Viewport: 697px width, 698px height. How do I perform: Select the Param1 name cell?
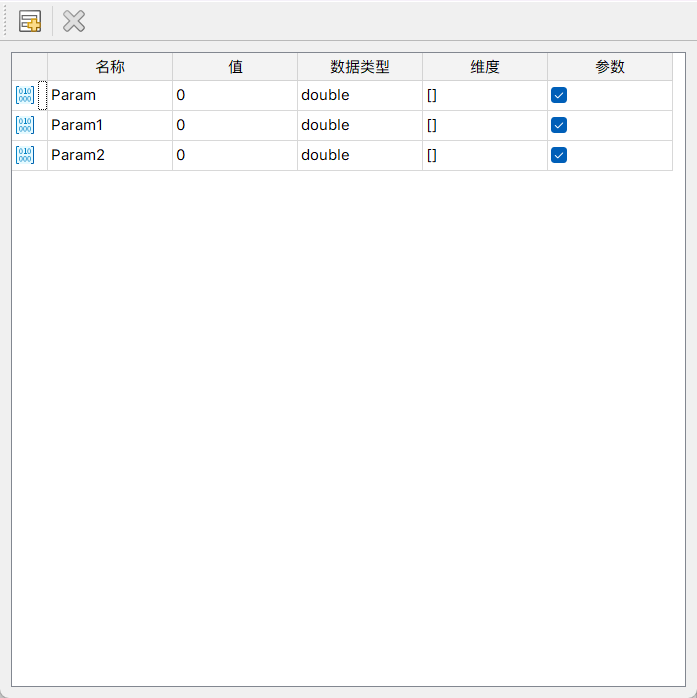[109, 125]
